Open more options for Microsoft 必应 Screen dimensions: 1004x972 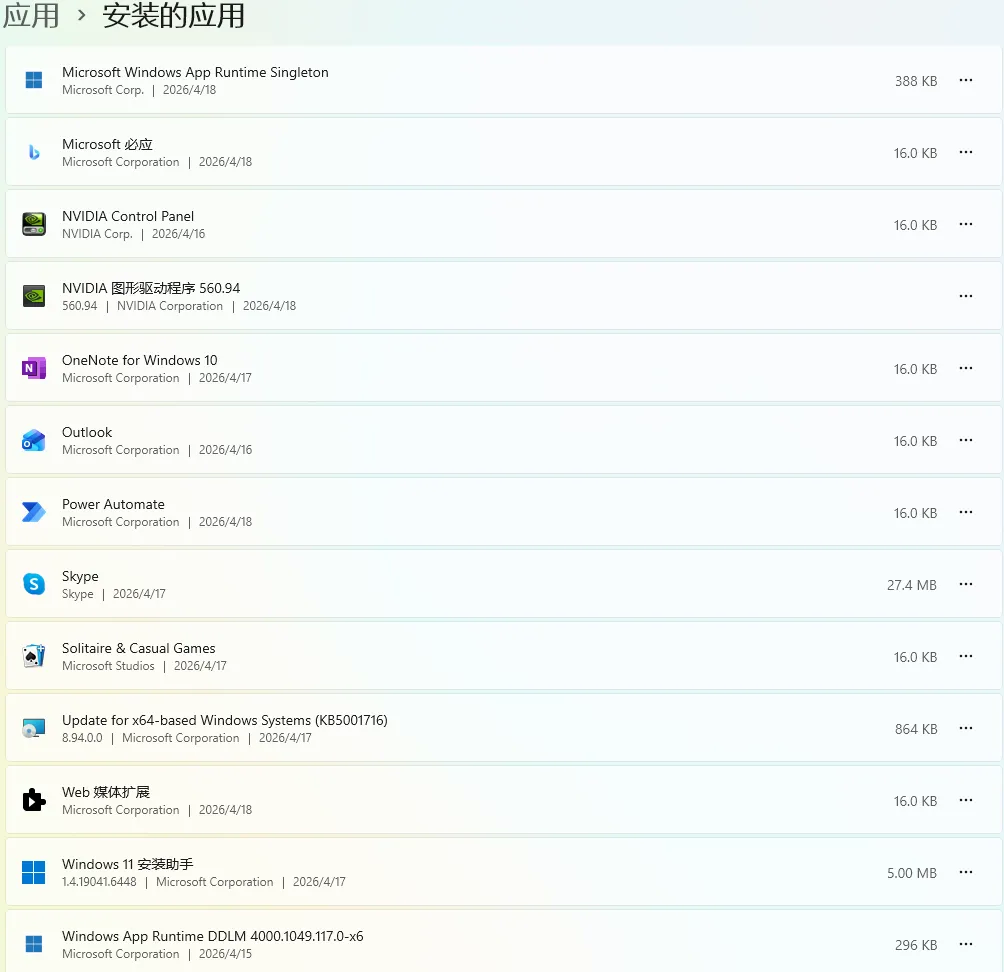click(x=966, y=152)
